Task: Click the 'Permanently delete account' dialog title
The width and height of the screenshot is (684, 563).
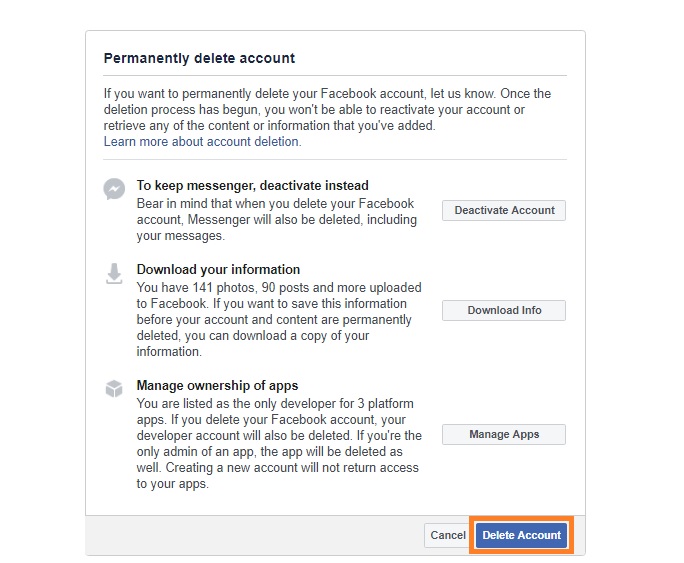Action: click(199, 59)
